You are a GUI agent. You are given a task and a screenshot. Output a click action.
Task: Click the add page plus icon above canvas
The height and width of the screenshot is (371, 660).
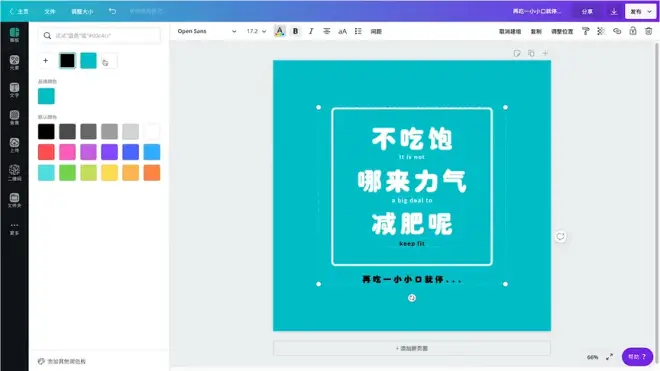tap(545, 53)
